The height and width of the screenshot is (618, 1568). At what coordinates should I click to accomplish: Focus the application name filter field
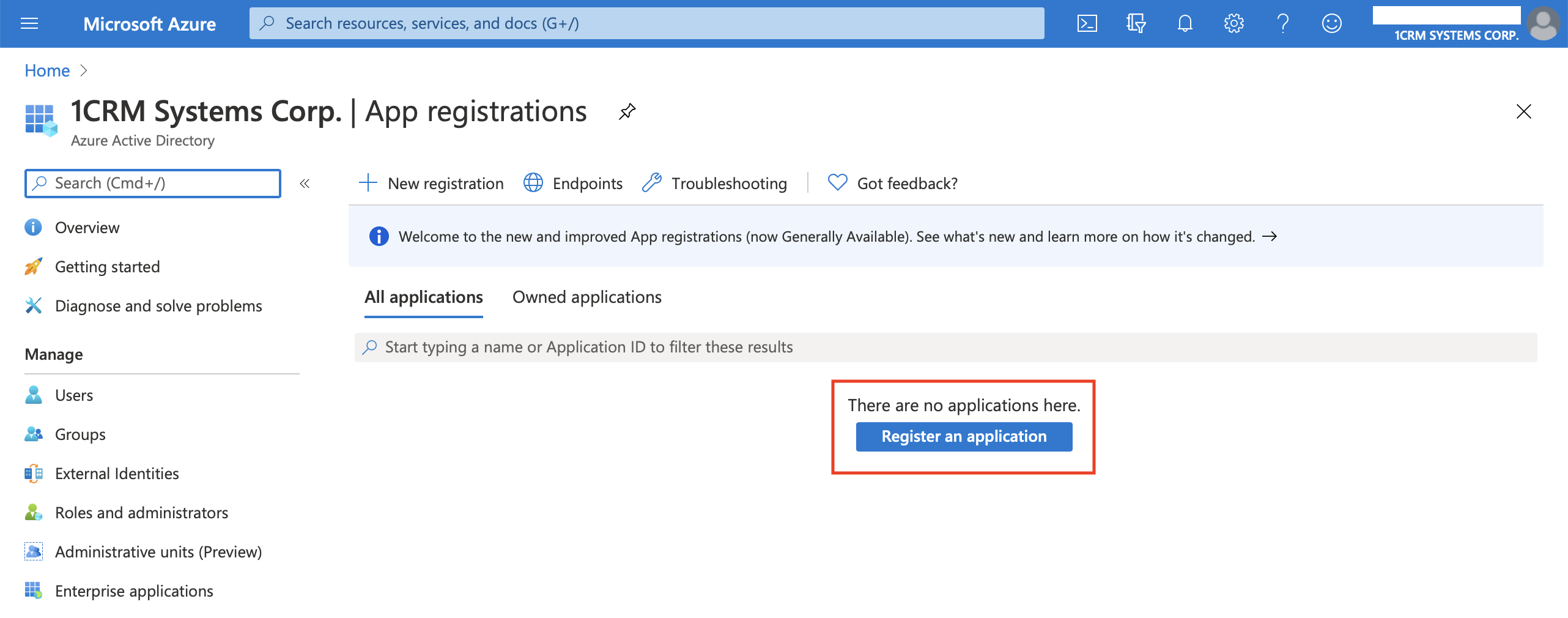pyautogui.click(x=945, y=348)
